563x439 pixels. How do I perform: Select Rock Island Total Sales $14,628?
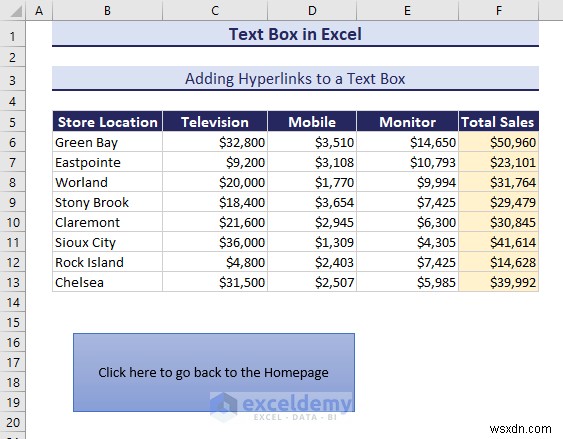click(499, 262)
